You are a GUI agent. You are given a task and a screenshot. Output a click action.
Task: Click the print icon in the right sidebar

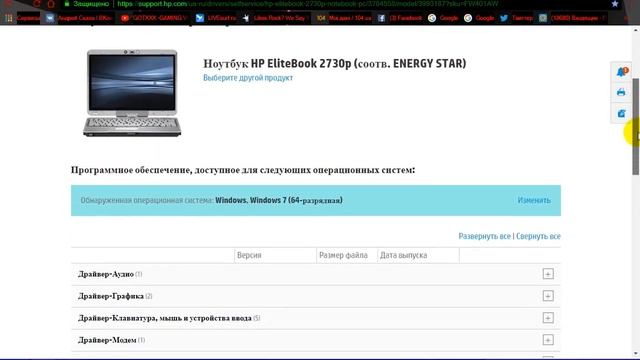[x=621, y=92]
